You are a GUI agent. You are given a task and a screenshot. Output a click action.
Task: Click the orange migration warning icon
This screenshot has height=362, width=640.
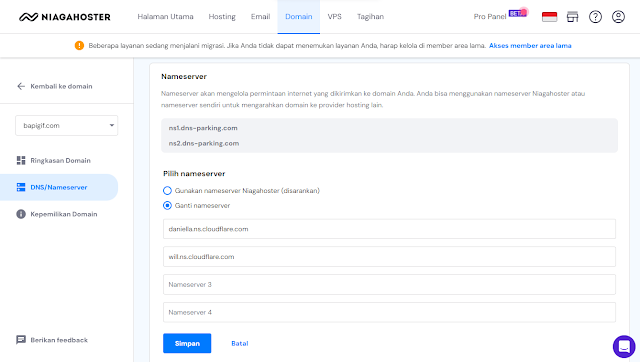pyautogui.click(x=79, y=46)
